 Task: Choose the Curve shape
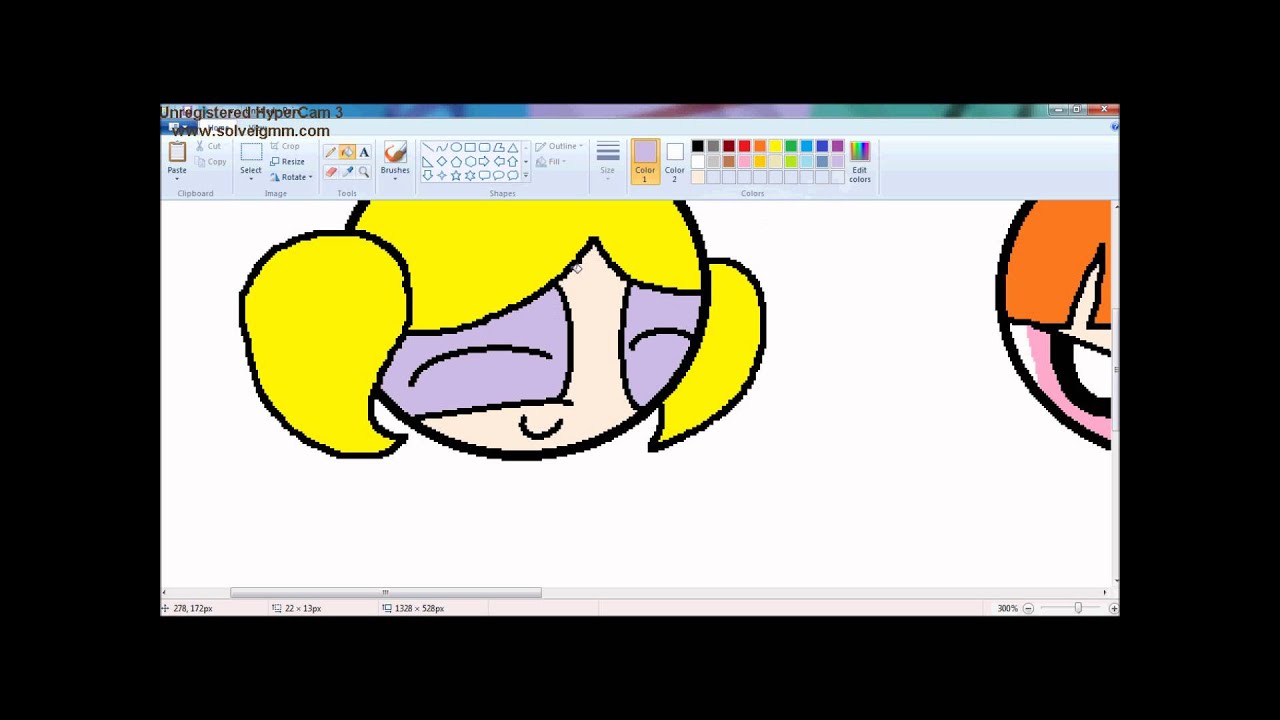(x=442, y=148)
